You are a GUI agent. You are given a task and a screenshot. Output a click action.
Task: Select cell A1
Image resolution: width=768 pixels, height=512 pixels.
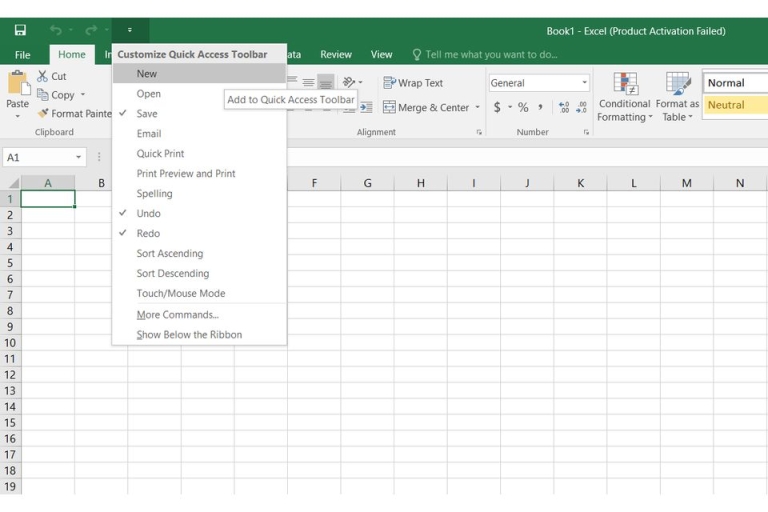click(x=48, y=199)
